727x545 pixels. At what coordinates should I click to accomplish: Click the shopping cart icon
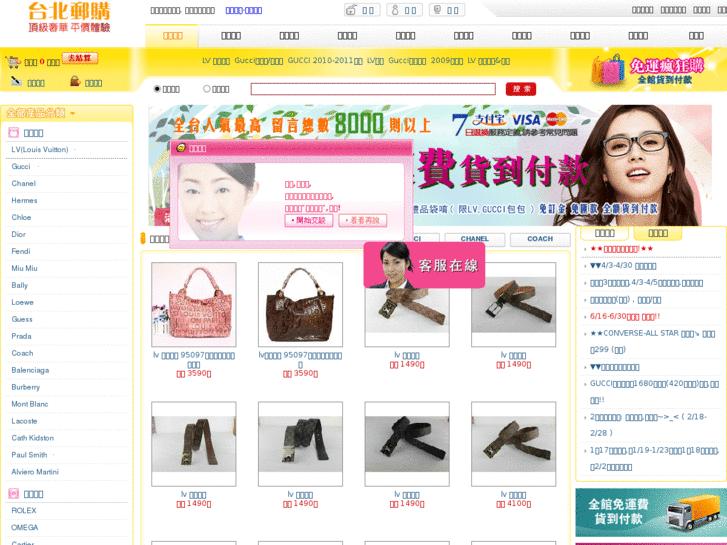[x=13, y=62]
